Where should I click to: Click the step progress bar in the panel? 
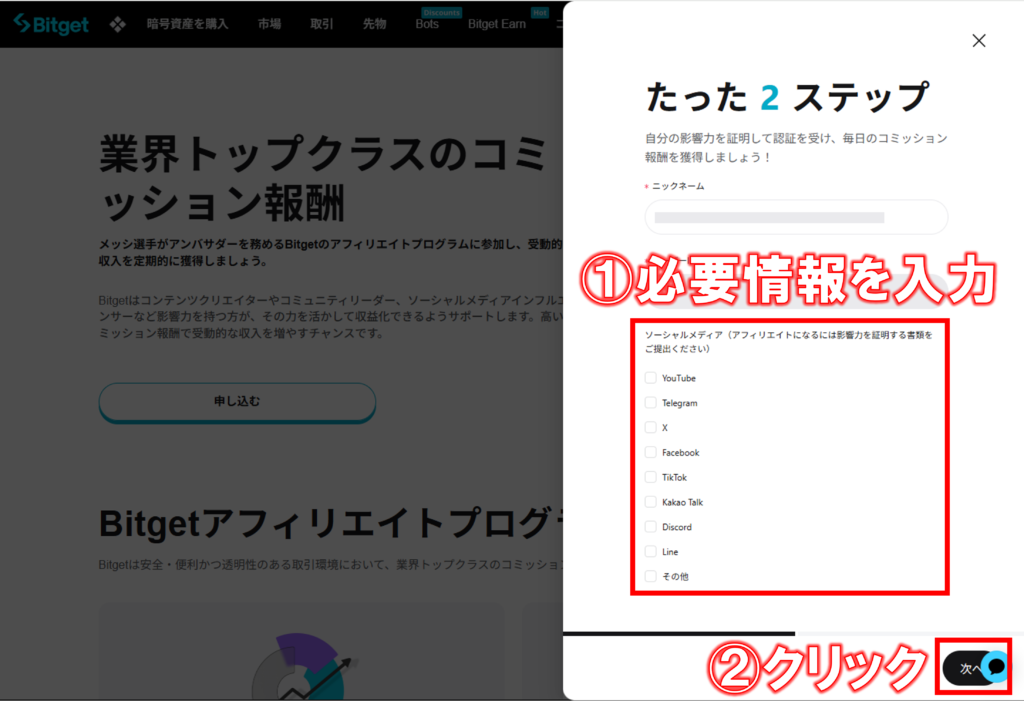[x=793, y=633]
